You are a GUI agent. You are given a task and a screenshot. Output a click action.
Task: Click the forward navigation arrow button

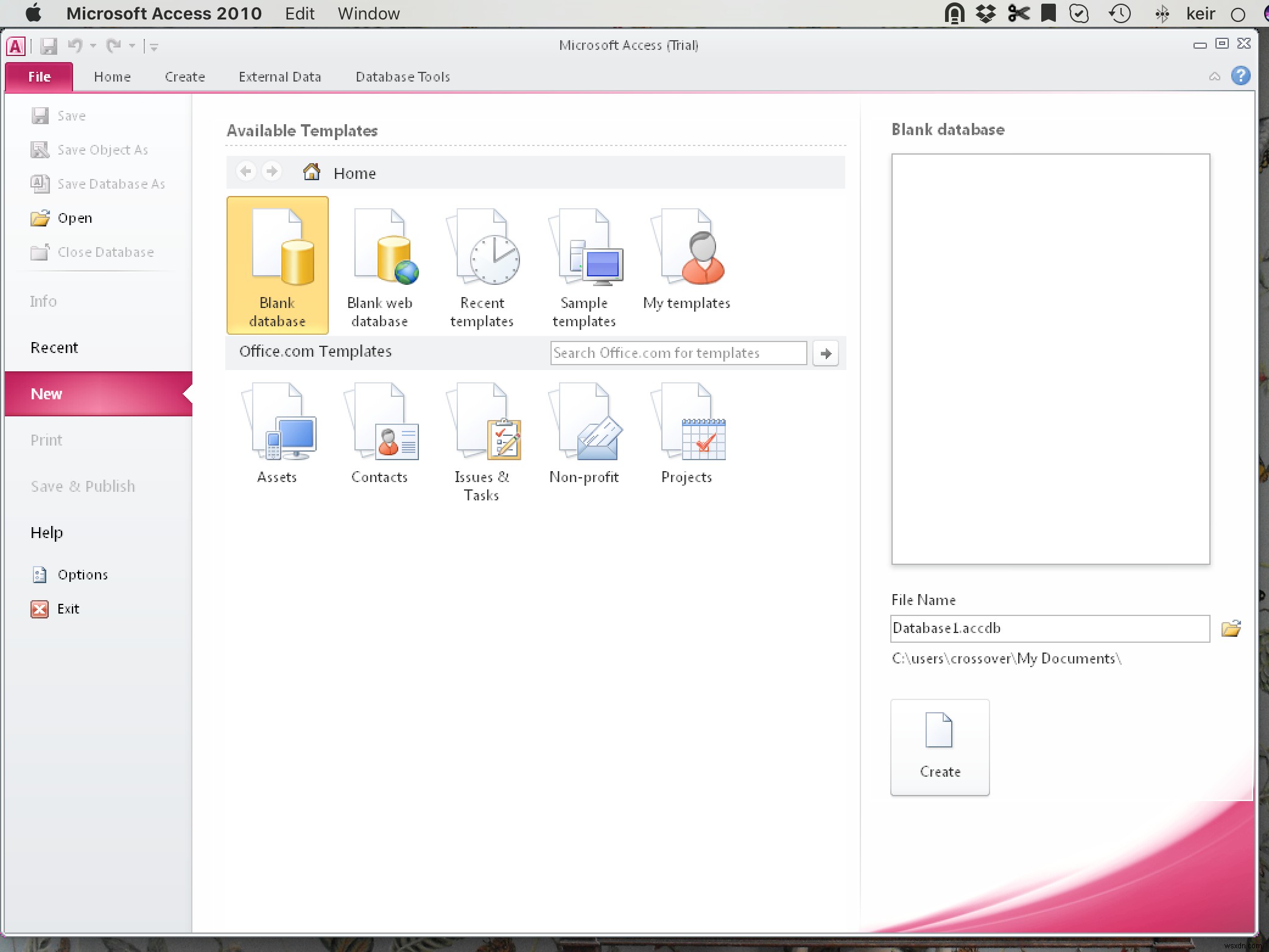(271, 172)
